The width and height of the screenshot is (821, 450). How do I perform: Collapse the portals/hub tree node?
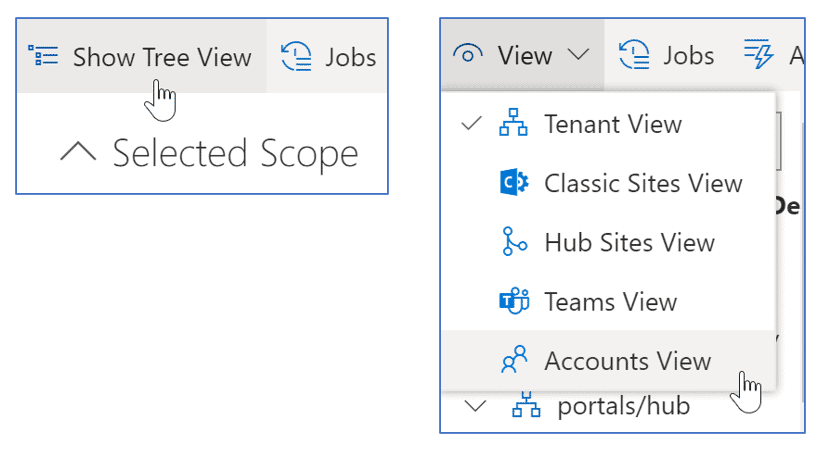tap(476, 407)
